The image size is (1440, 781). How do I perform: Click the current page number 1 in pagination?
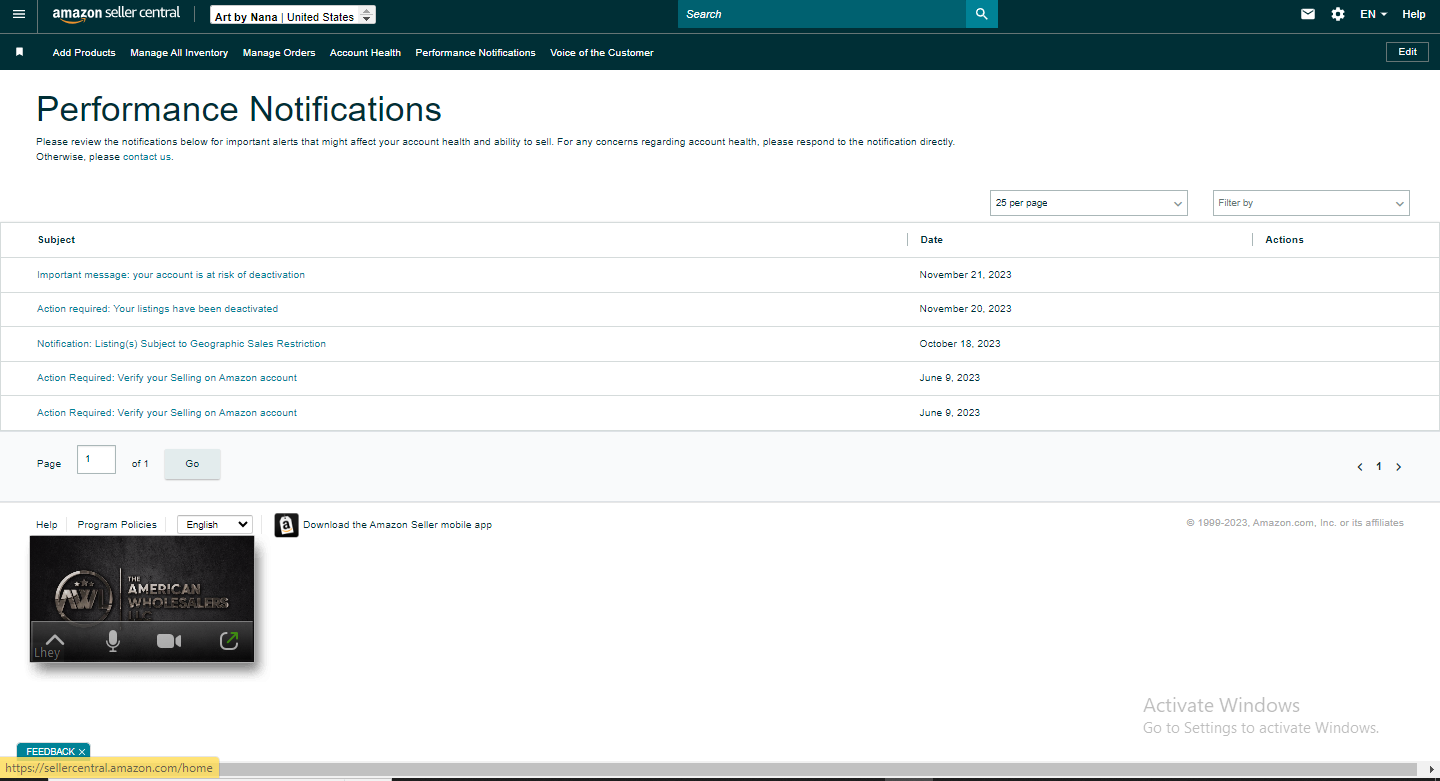click(x=1379, y=467)
